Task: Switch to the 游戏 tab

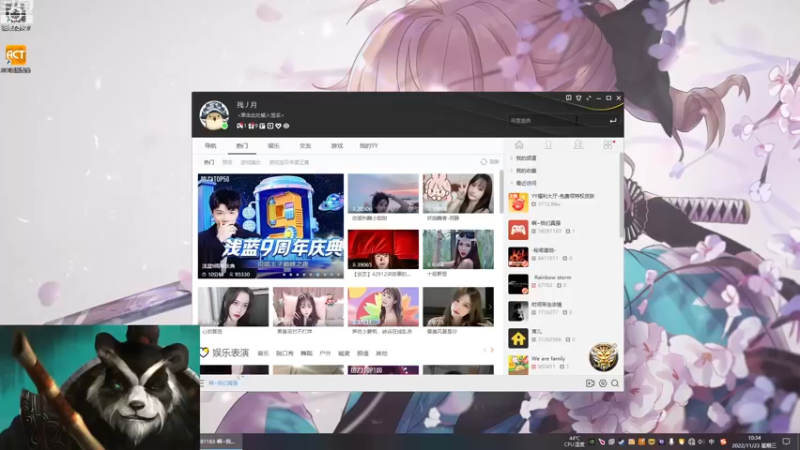Action: click(x=337, y=146)
